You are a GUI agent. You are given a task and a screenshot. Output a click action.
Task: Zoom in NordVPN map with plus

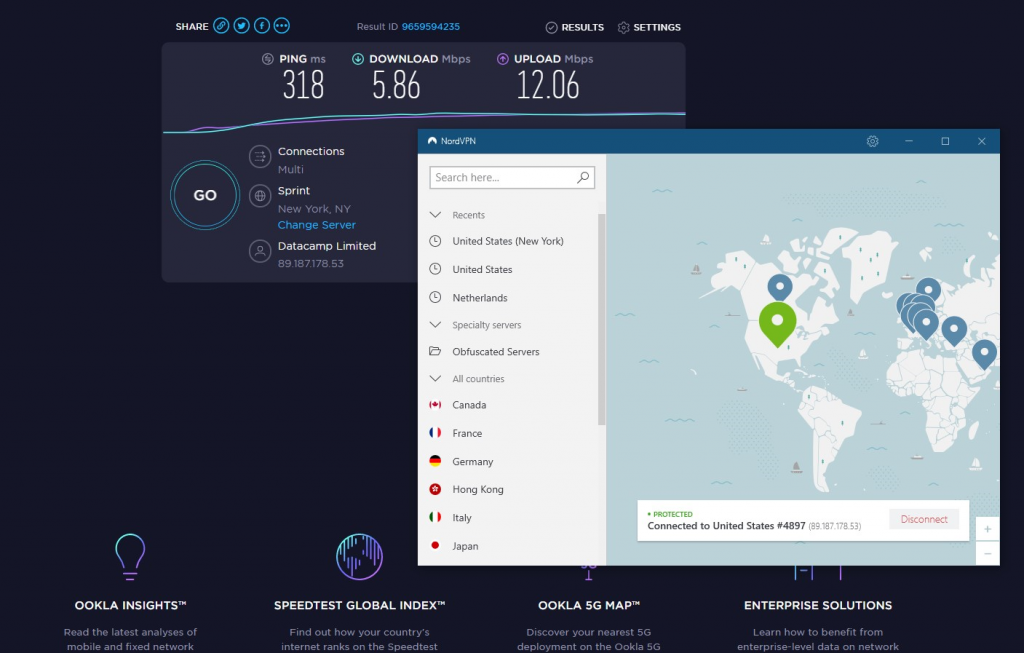987,529
